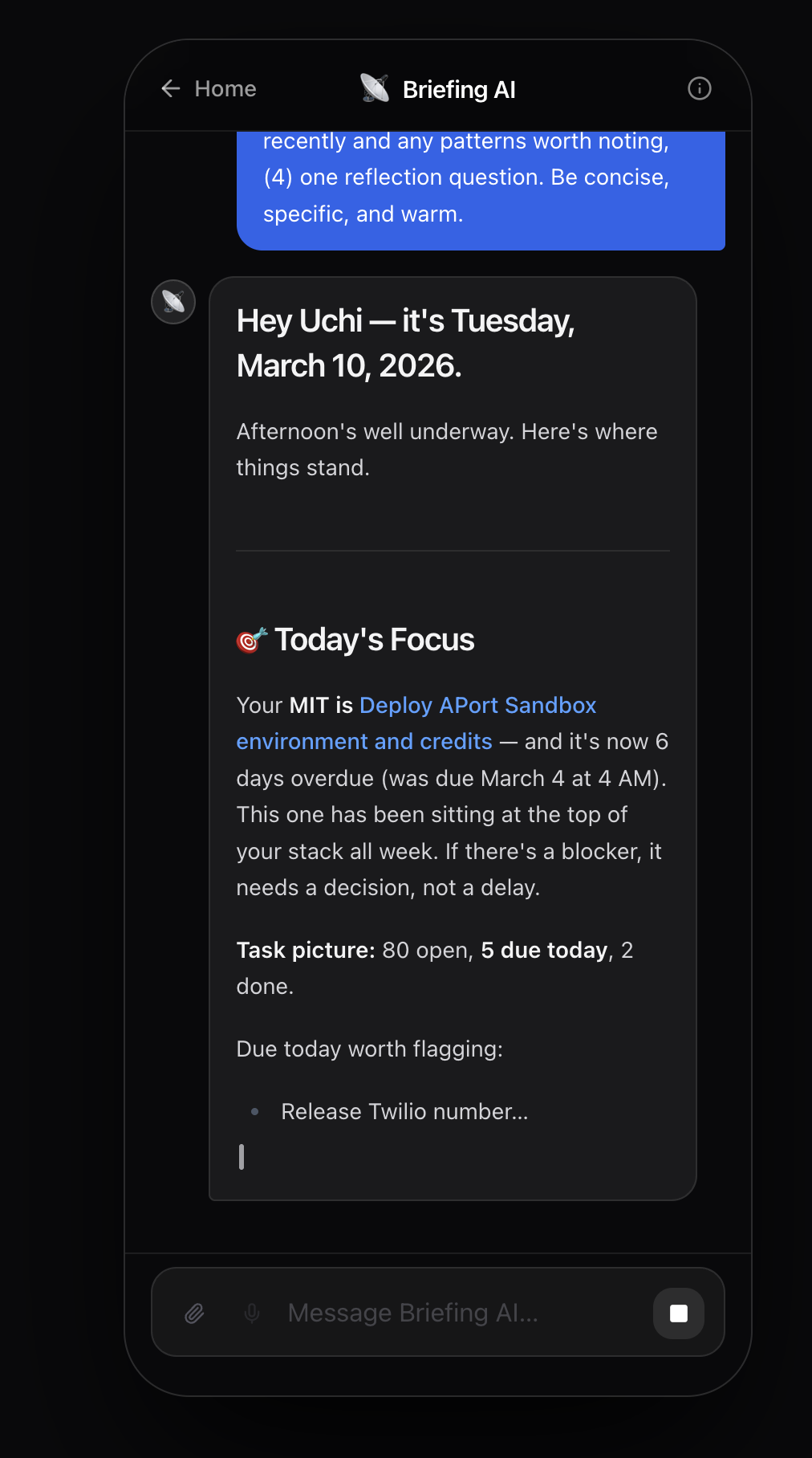This screenshot has height=1458, width=812.
Task: Click the Release Twilio number bullet item
Action: pyautogui.click(x=404, y=1111)
